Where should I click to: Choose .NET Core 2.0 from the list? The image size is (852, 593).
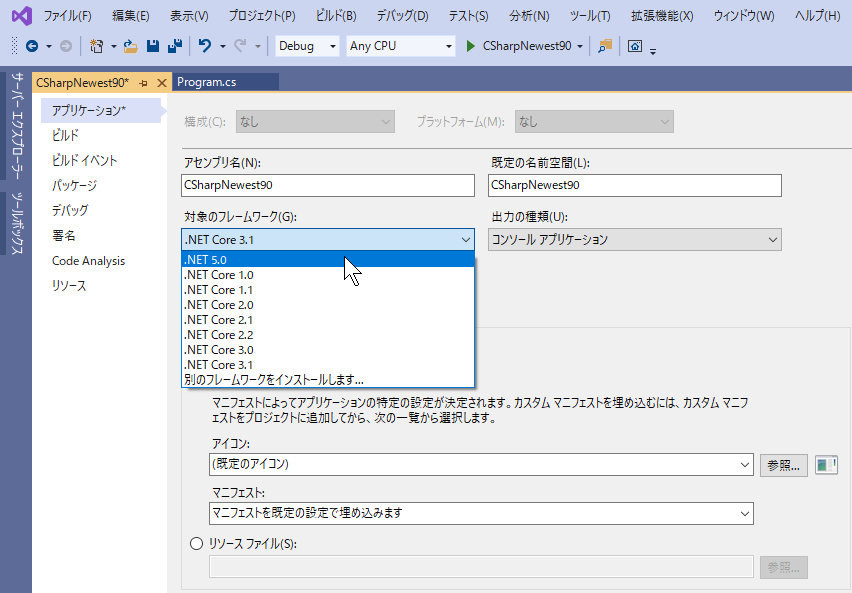328,305
